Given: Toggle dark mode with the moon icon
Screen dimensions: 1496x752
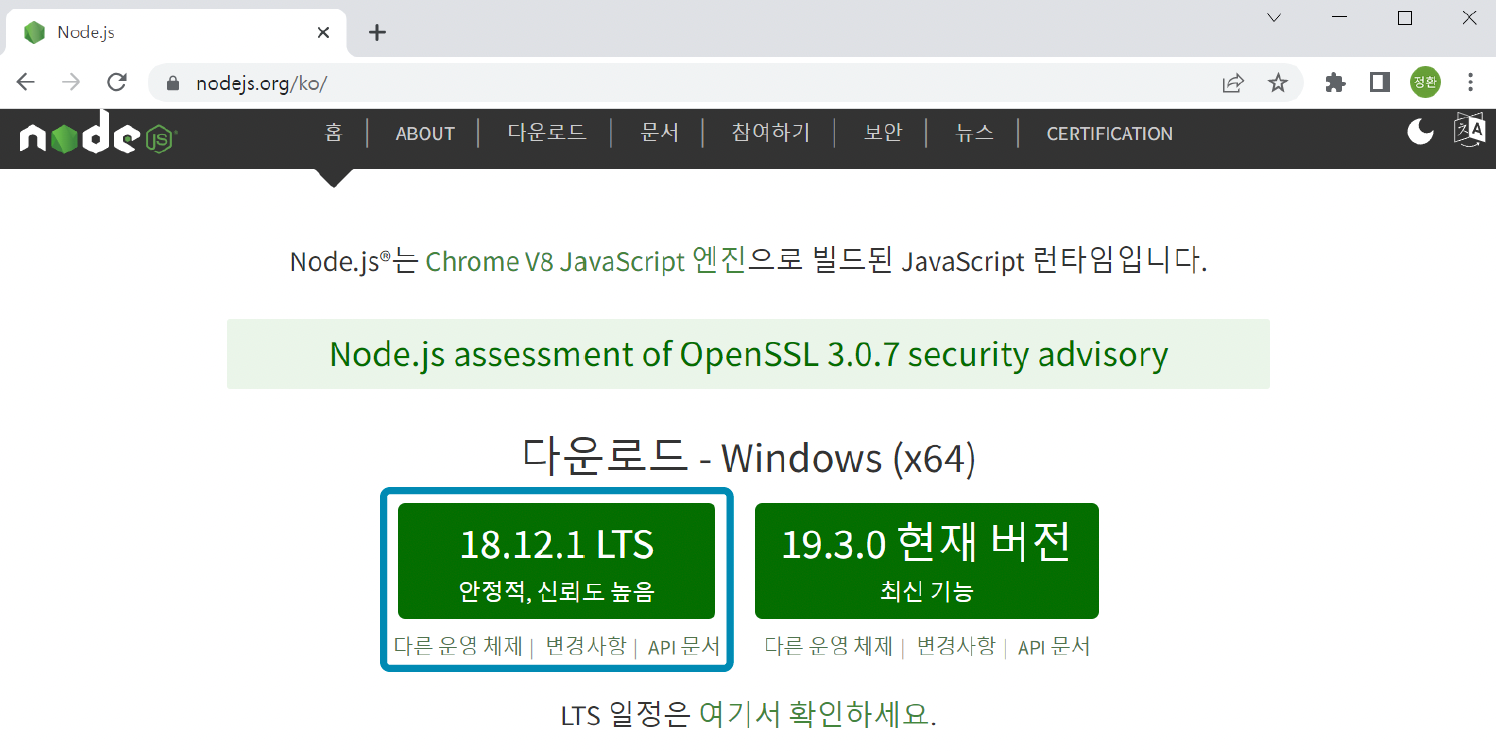Looking at the screenshot, I should (1421, 131).
